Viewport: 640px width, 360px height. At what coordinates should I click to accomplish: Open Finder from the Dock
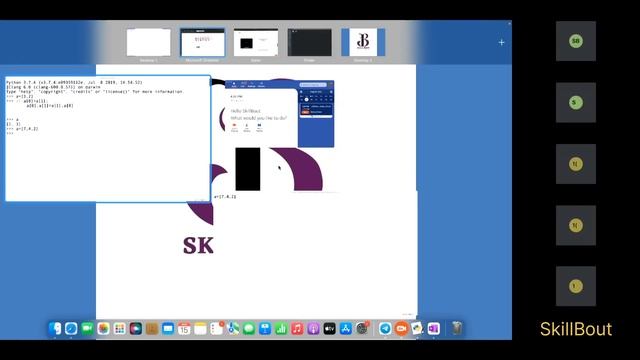(55, 328)
